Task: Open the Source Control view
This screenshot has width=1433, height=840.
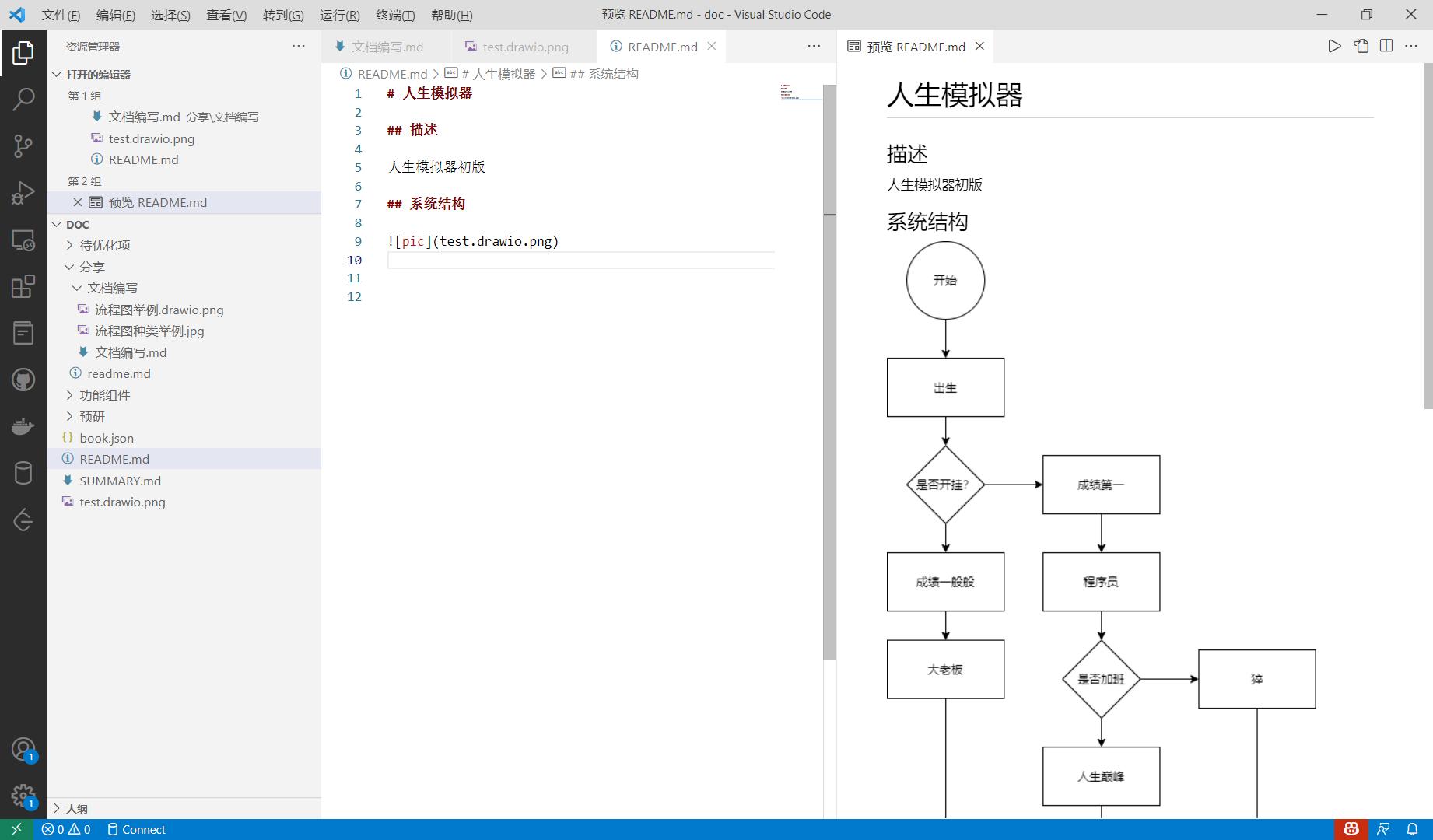Action: coord(23,146)
